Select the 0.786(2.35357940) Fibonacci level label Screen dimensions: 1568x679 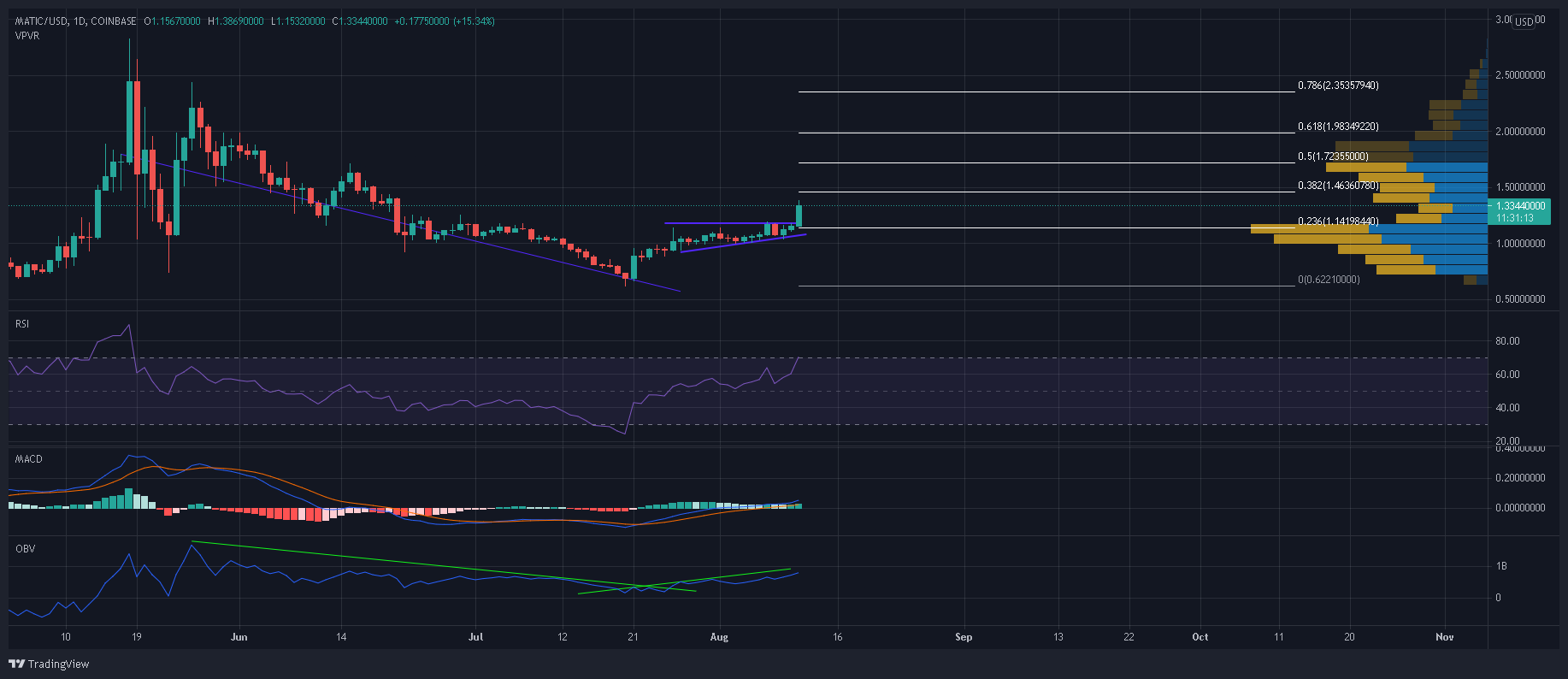[1338, 86]
